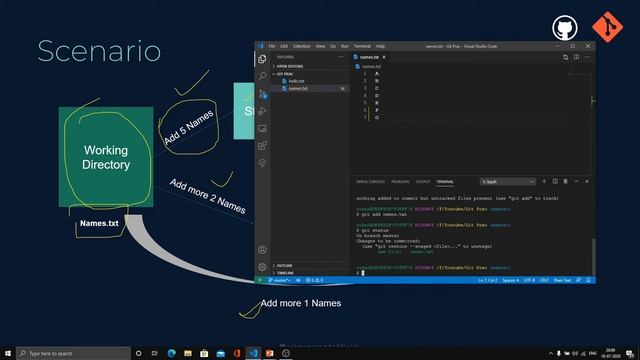Open the Windows Start menu

pyautogui.click(x=8, y=353)
